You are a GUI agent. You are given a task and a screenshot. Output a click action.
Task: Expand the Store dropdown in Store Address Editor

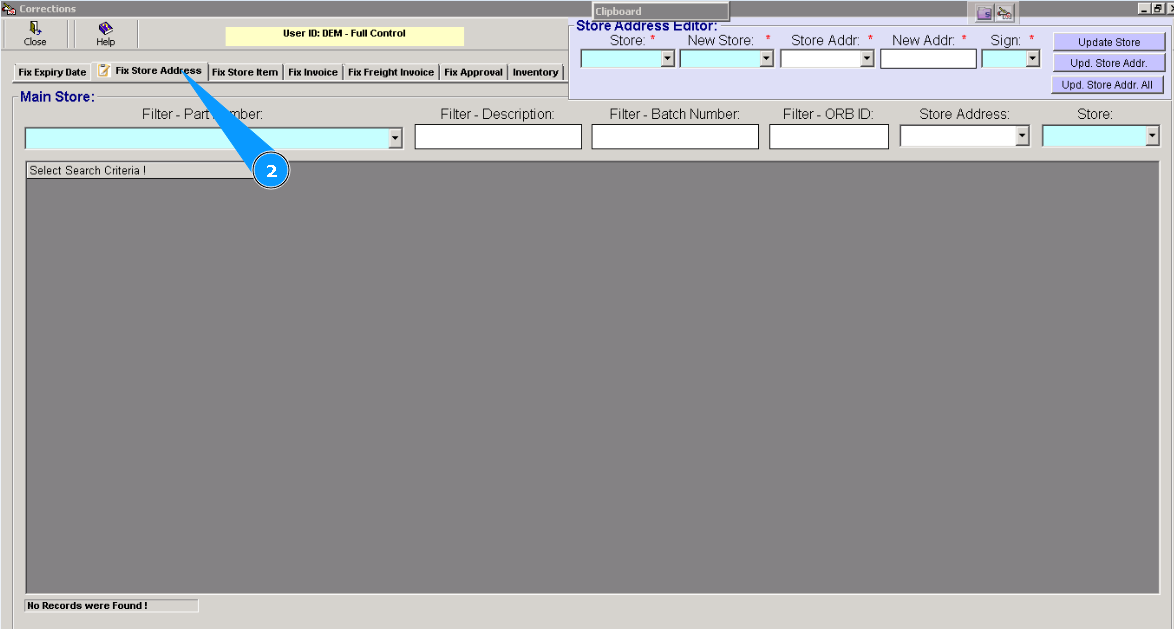tap(667, 58)
